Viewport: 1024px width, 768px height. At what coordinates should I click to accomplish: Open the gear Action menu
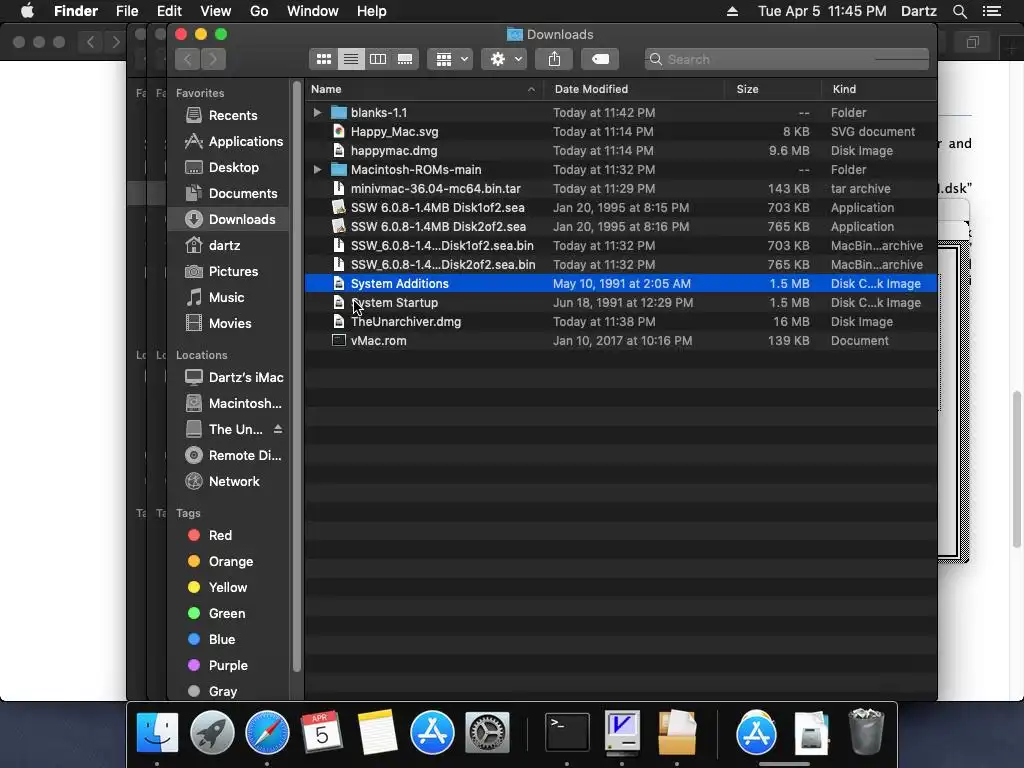pos(504,59)
